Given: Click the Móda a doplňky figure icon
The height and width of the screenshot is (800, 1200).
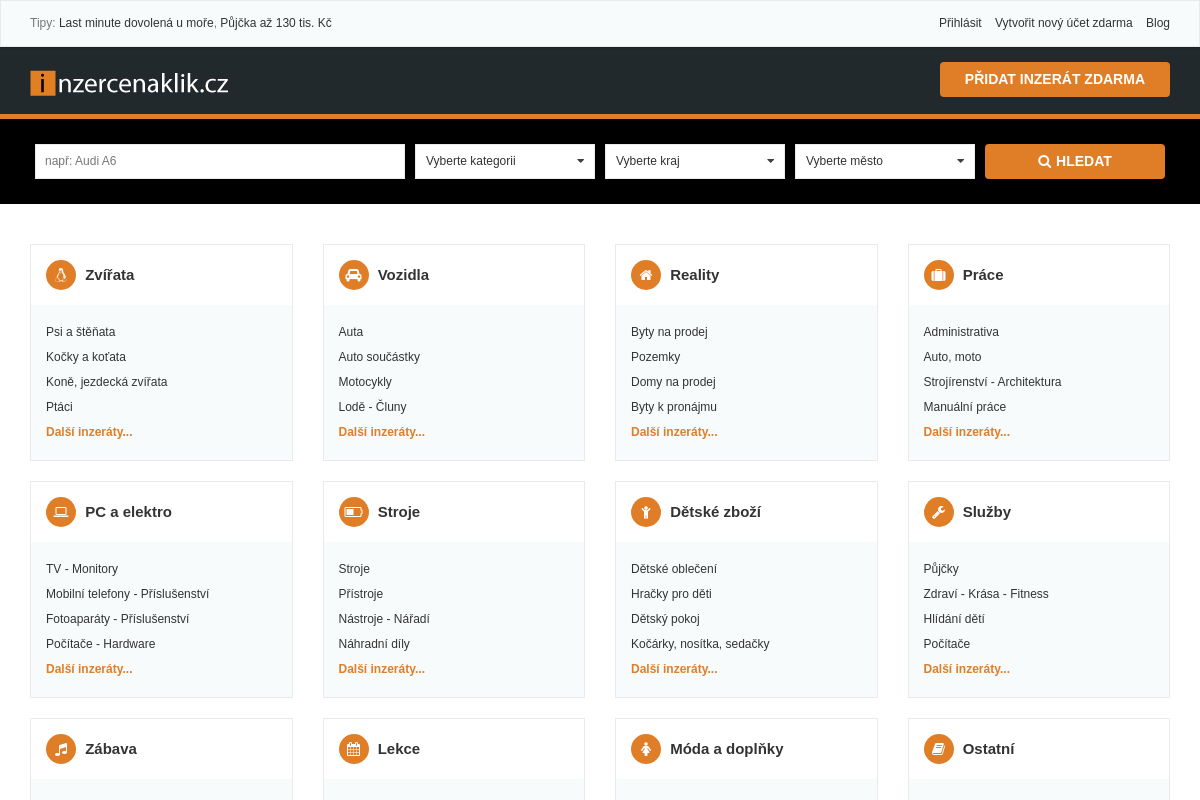Looking at the screenshot, I should tap(646, 749).
